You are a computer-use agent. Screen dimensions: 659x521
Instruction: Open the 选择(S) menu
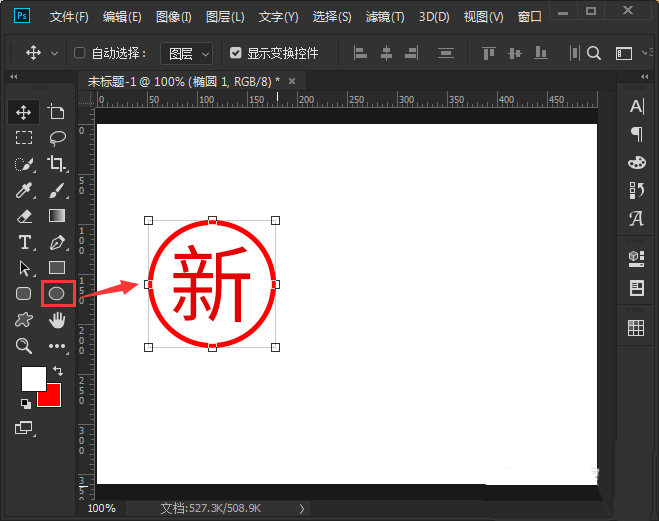tap(332, 17)
